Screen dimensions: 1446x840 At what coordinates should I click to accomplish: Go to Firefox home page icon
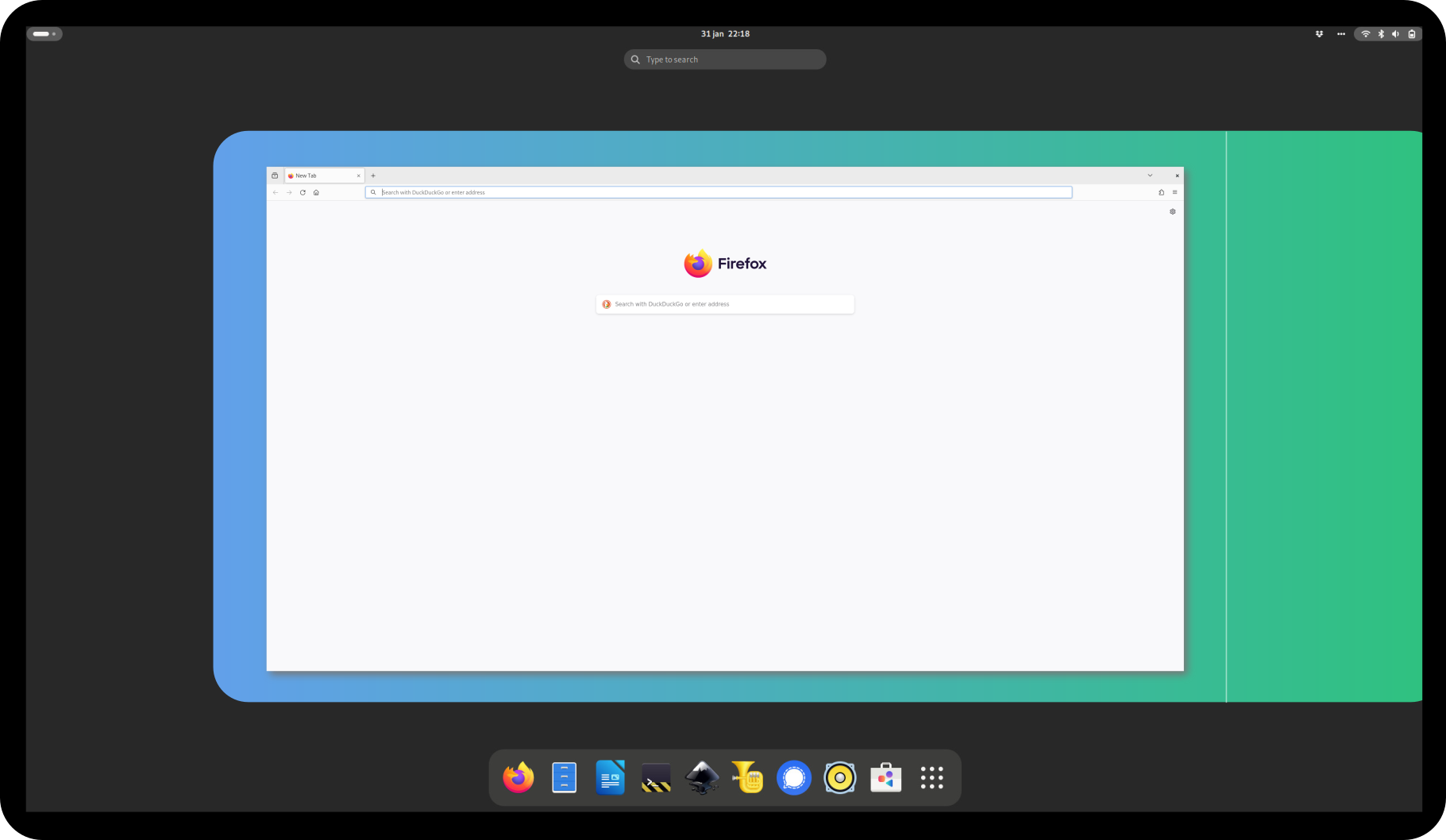(316, 192)
